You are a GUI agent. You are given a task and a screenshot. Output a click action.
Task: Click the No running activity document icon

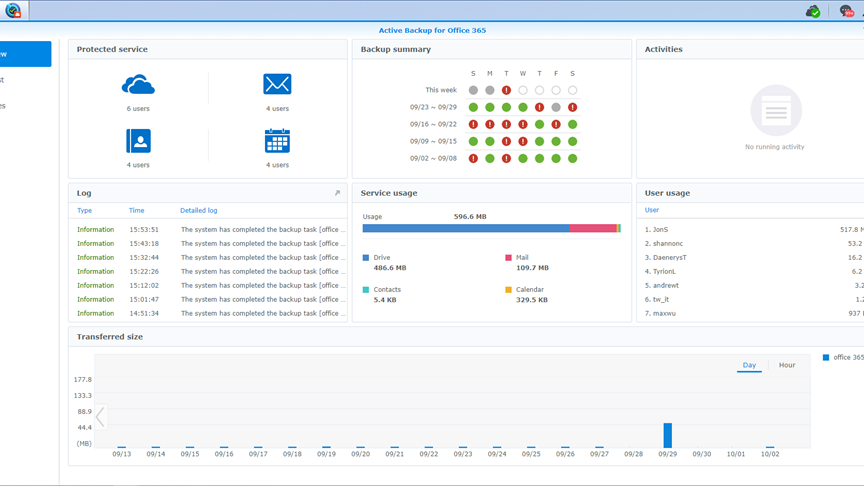tap(776, 110)
